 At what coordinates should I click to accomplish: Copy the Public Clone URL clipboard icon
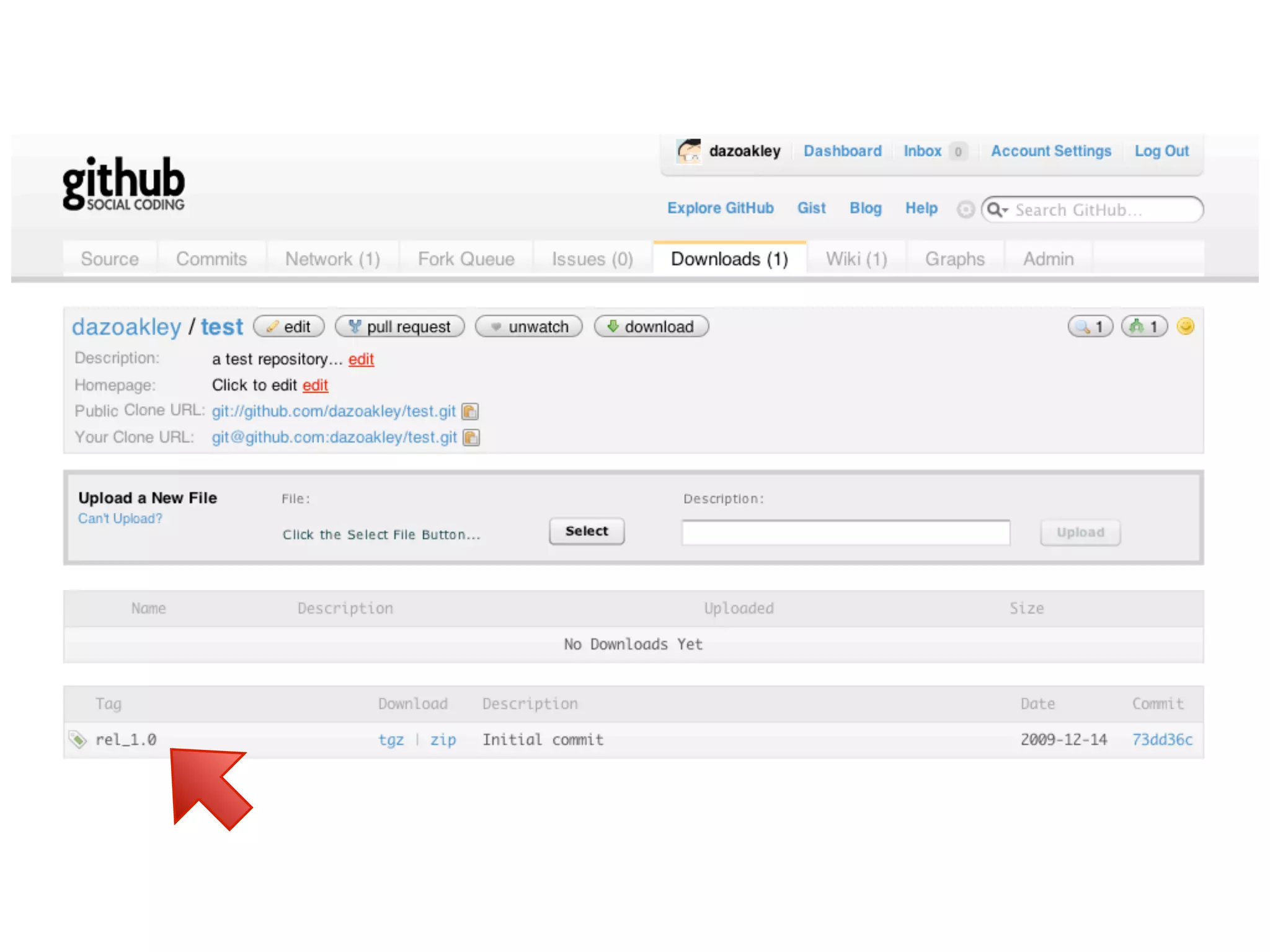470,412
